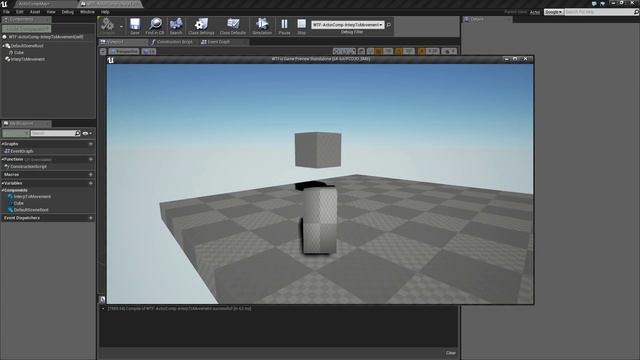The height and width of the screenshot is (360, 640).
Task: Click the magnifier beside the Debug Filter
Action: [x=389, y=25]
